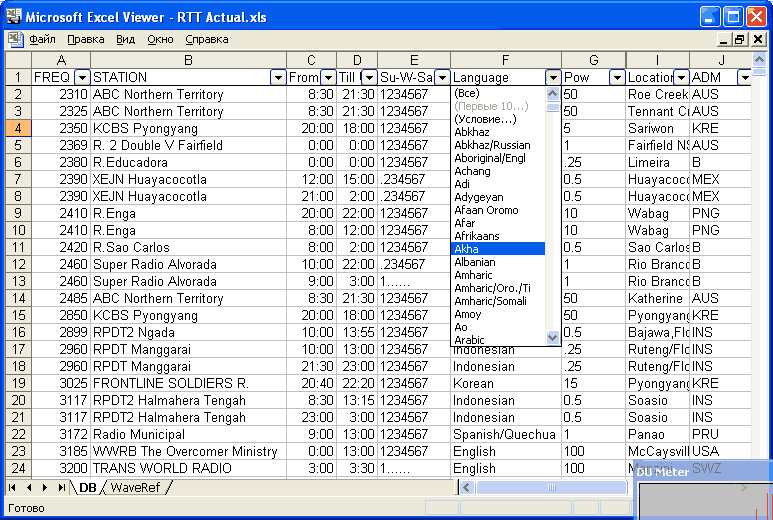The image size is (773, 520).
Task: Click the Excel document icon in menu bar
Action: (15, 39)
